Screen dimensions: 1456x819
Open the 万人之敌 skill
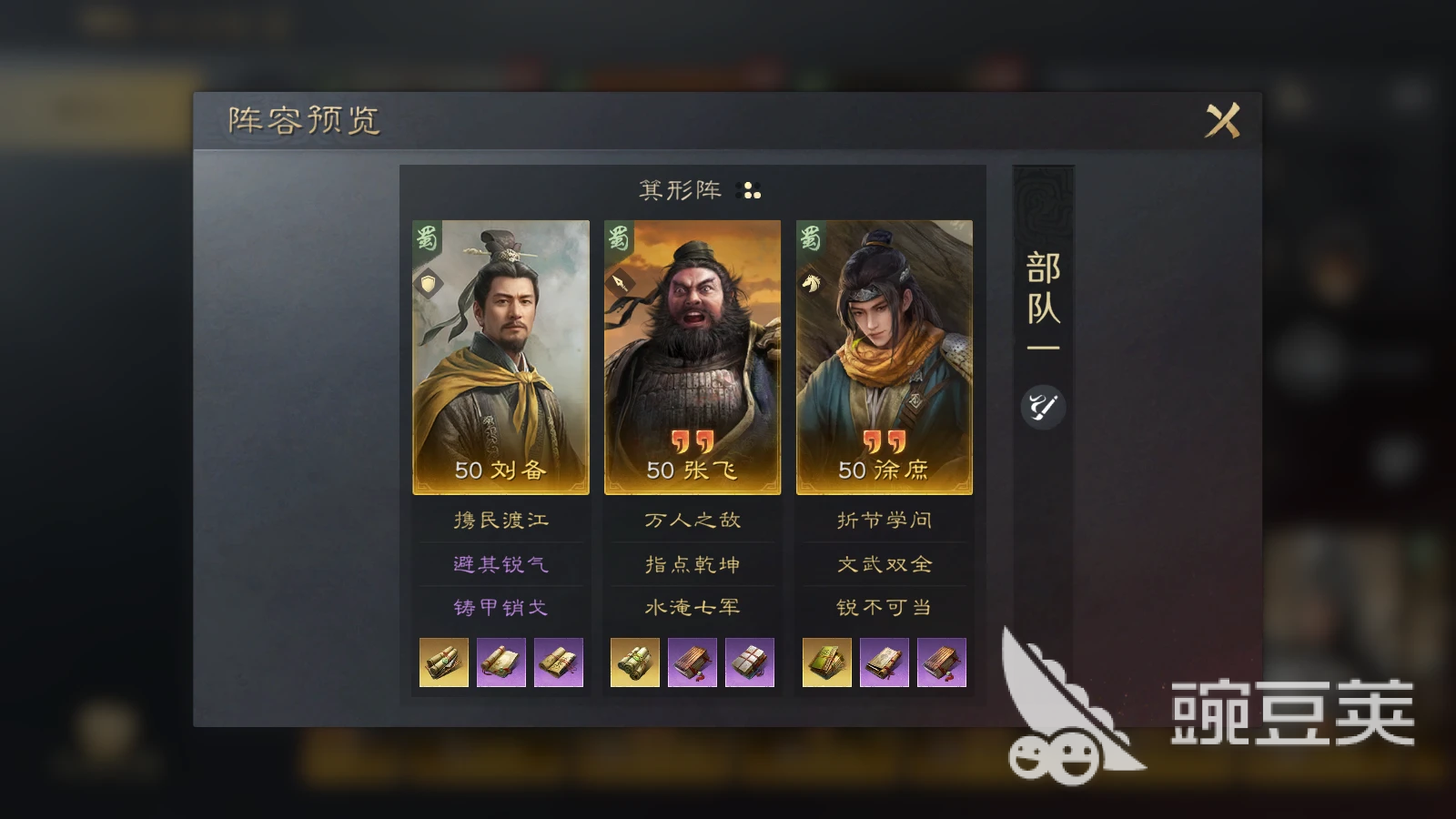coord(693,521)
